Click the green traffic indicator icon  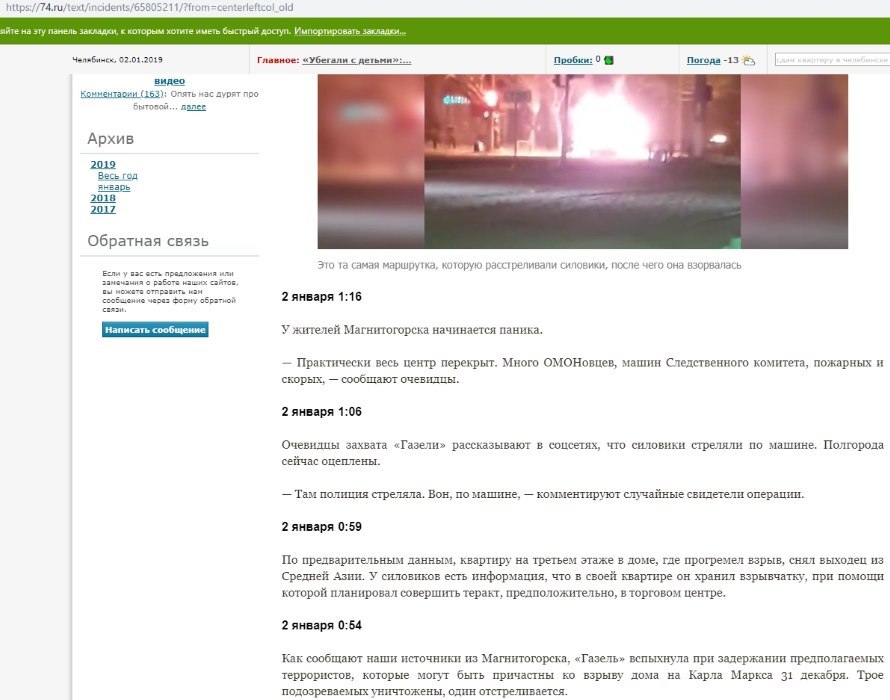pyautogui.click(x=609, y=60)
